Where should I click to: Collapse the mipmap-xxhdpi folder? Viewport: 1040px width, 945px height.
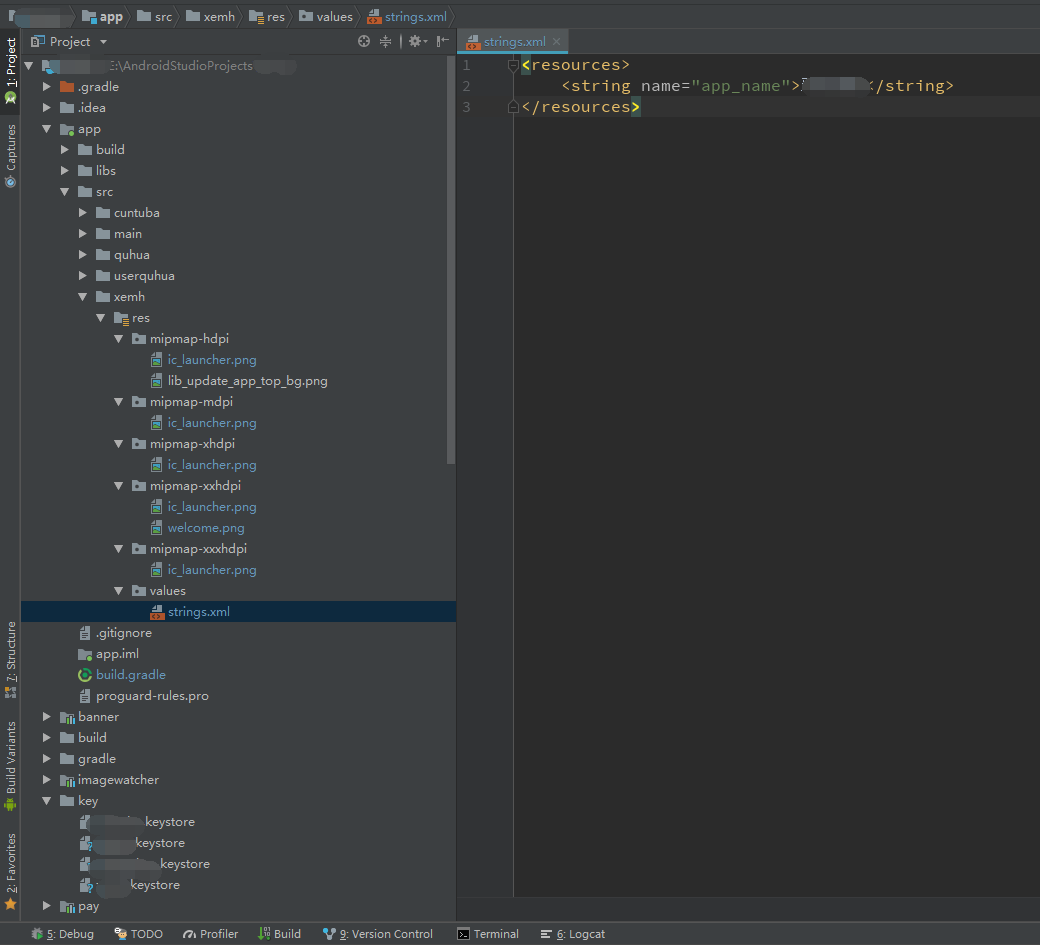118,485
